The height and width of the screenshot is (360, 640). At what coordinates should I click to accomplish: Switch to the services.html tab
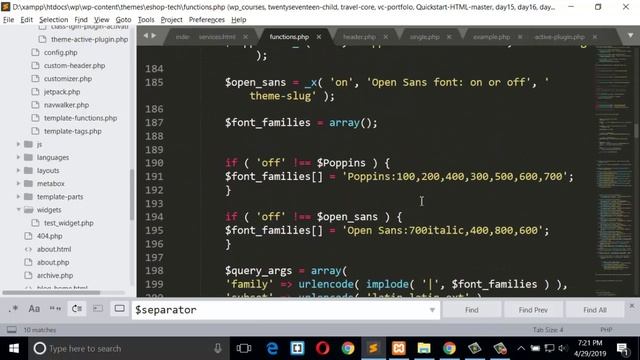(x=217, y=37)
